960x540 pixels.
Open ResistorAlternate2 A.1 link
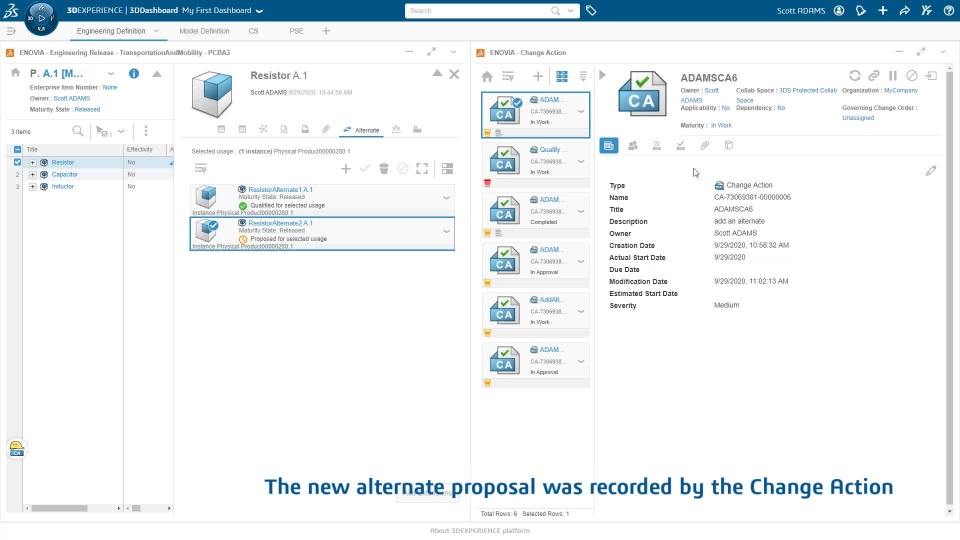point(280,223)
